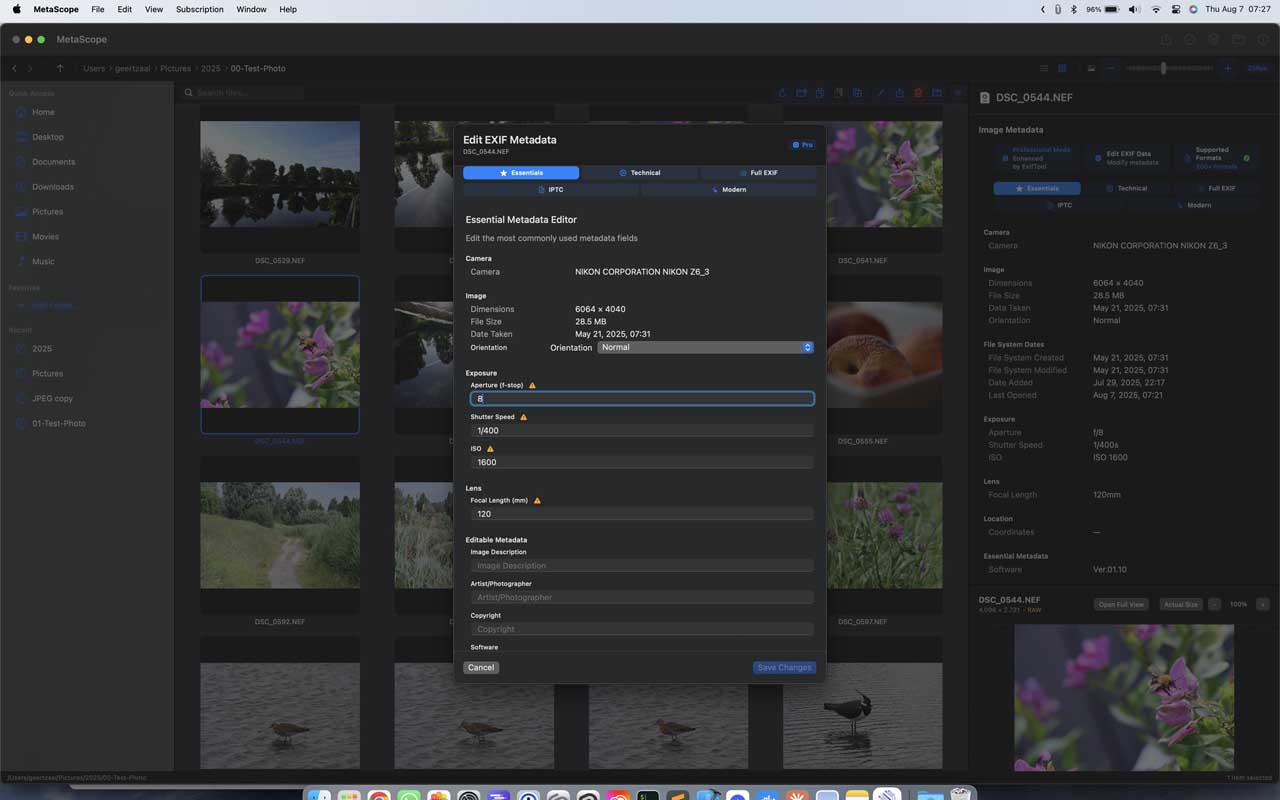
Task: Open the Subscription menu
Action: click(199, 9)
